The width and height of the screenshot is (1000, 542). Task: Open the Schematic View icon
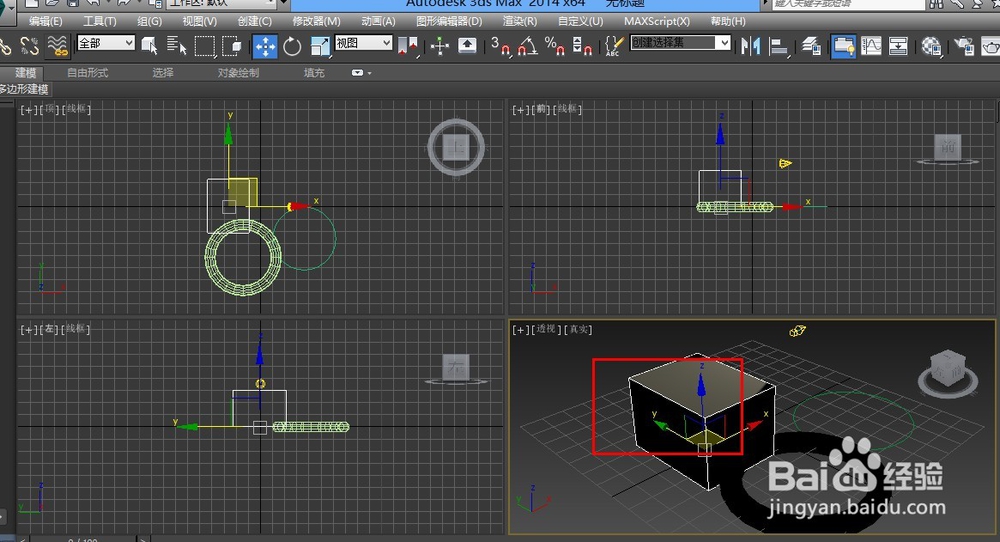click(x=898, y=46)
